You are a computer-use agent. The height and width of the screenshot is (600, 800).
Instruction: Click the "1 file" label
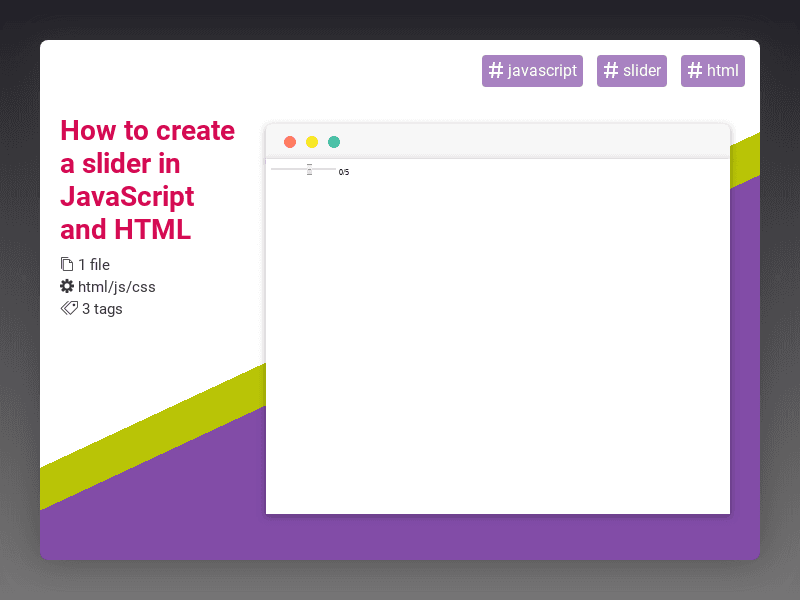pyautogui.click(x=91, y=264)
